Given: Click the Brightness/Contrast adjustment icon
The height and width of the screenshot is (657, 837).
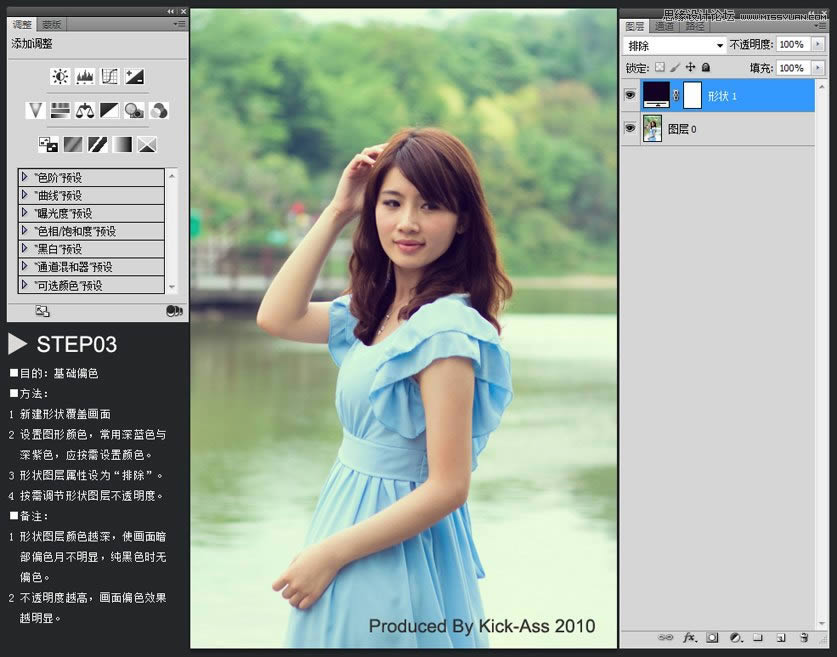Looking at the screenshot, I should [60, 76].
